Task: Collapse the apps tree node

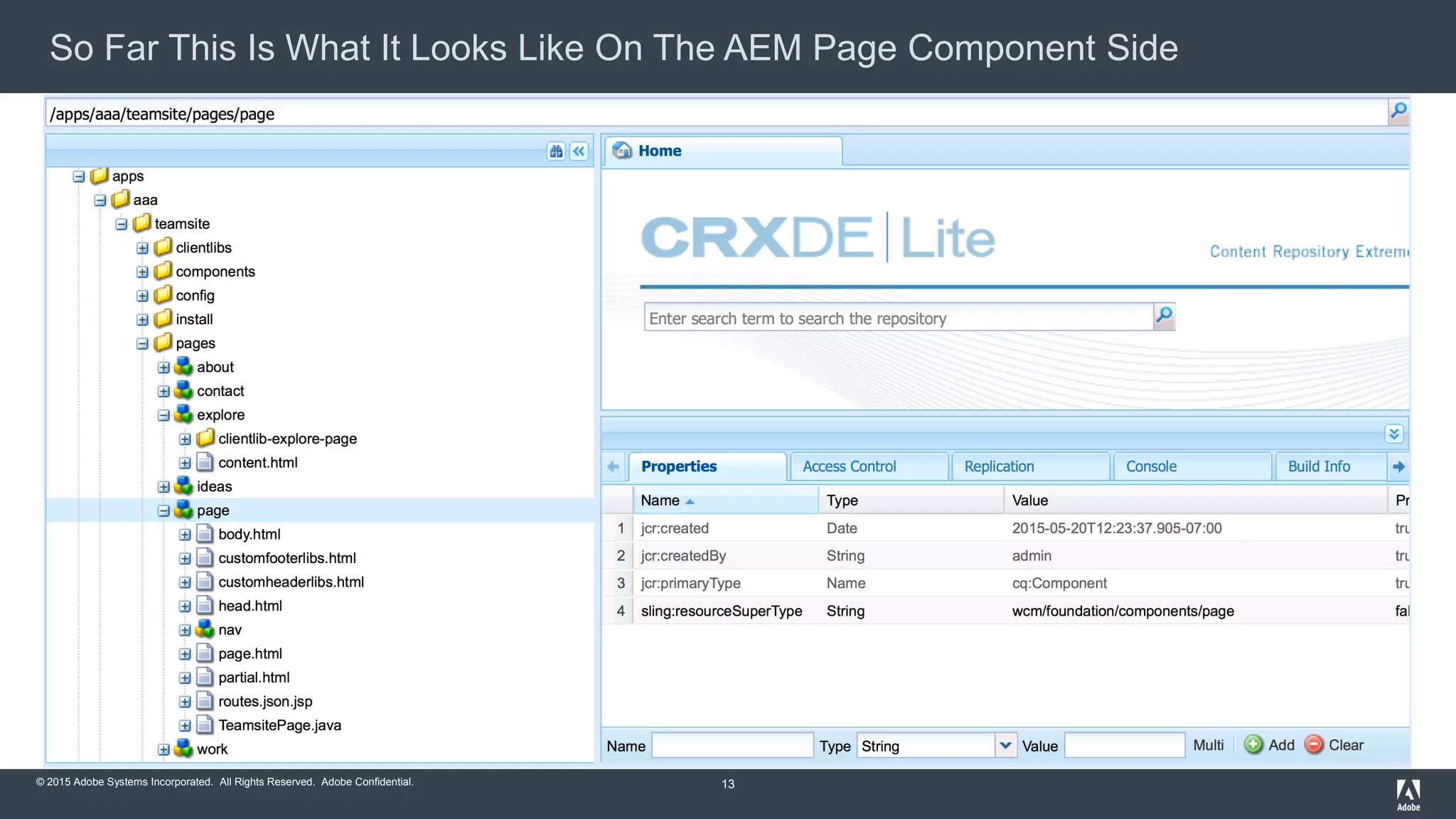Action: (x=79, y=176)
